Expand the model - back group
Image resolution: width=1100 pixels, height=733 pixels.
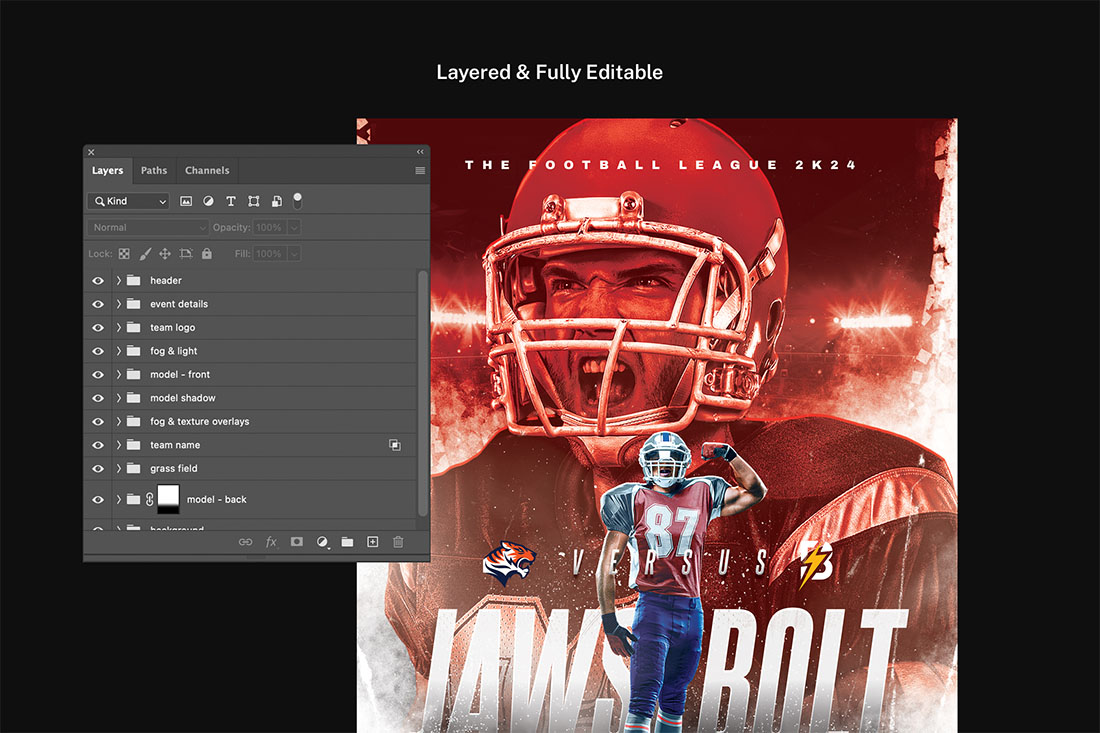(x=119, y=499)
